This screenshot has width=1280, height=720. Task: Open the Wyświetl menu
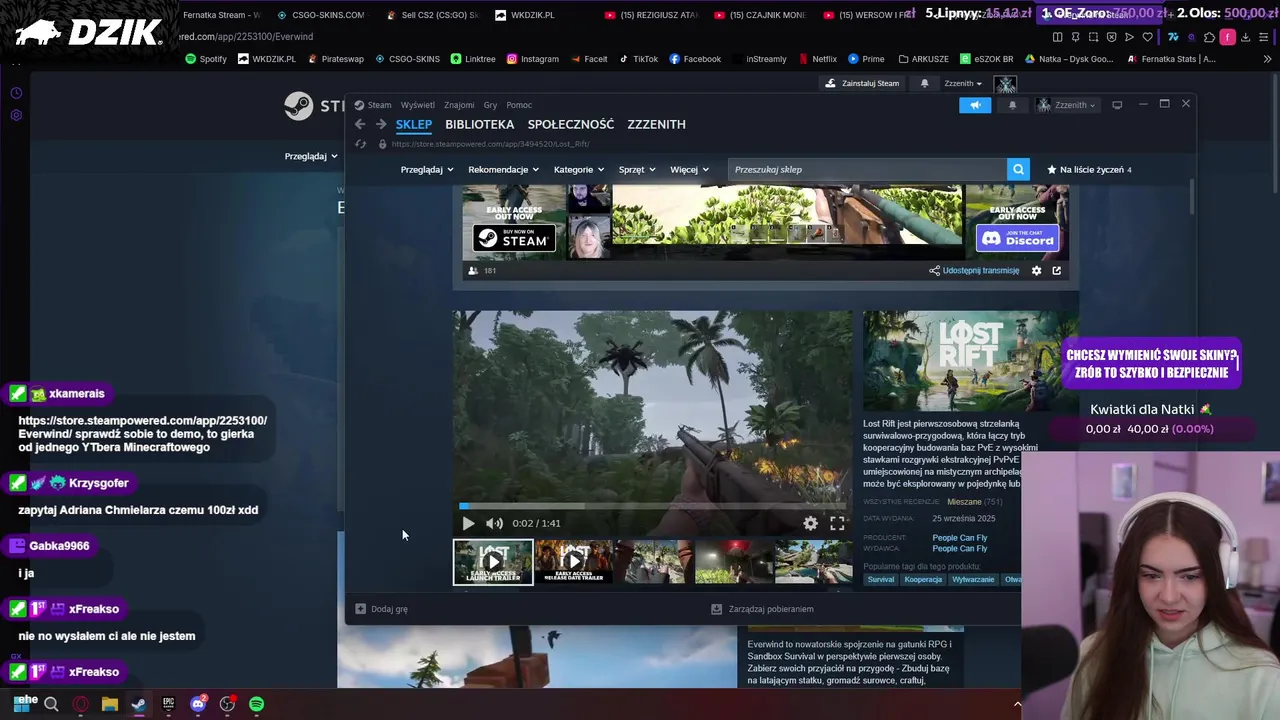(417, 105)
